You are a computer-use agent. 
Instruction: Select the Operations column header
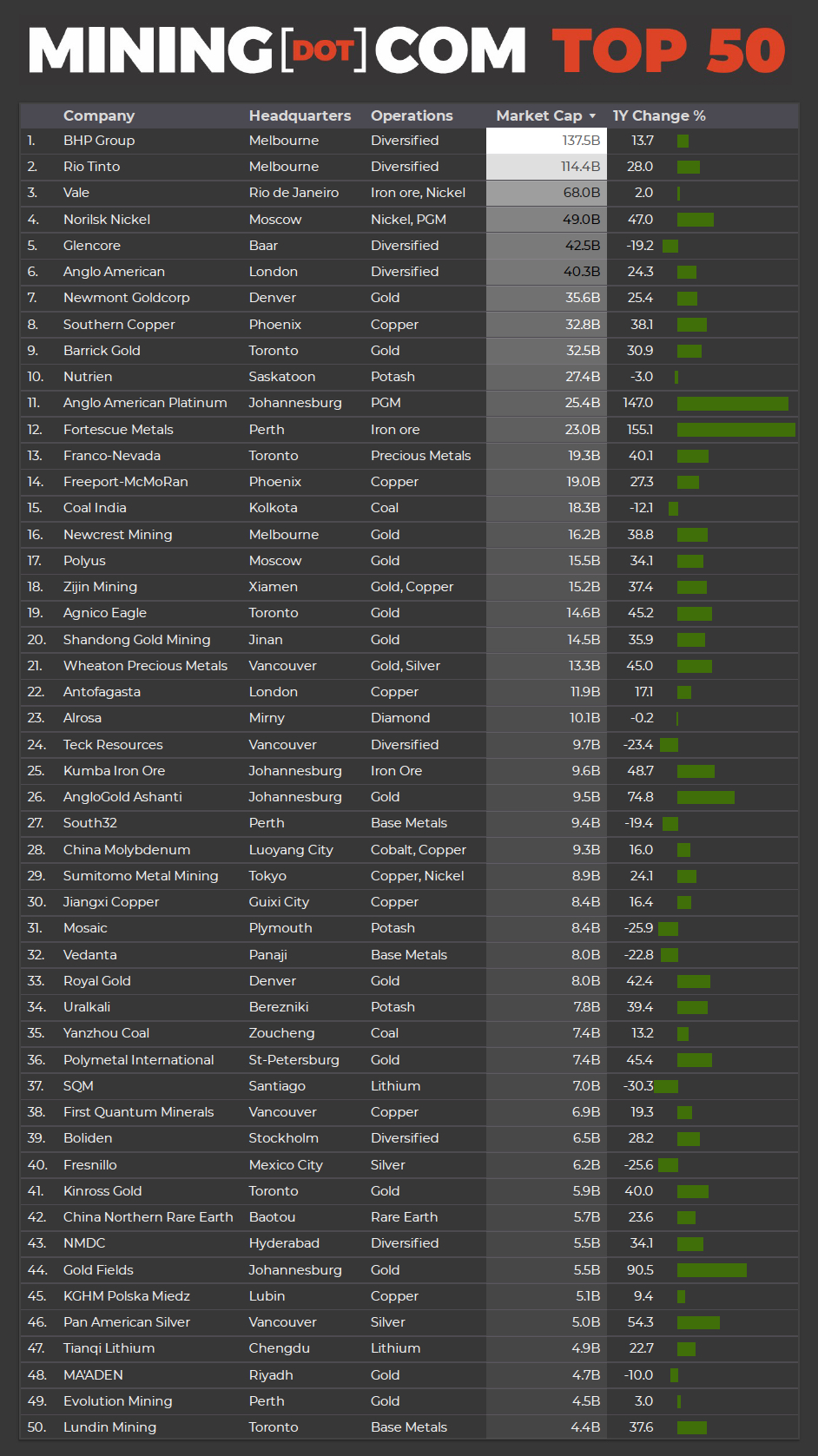coord(412,116)
